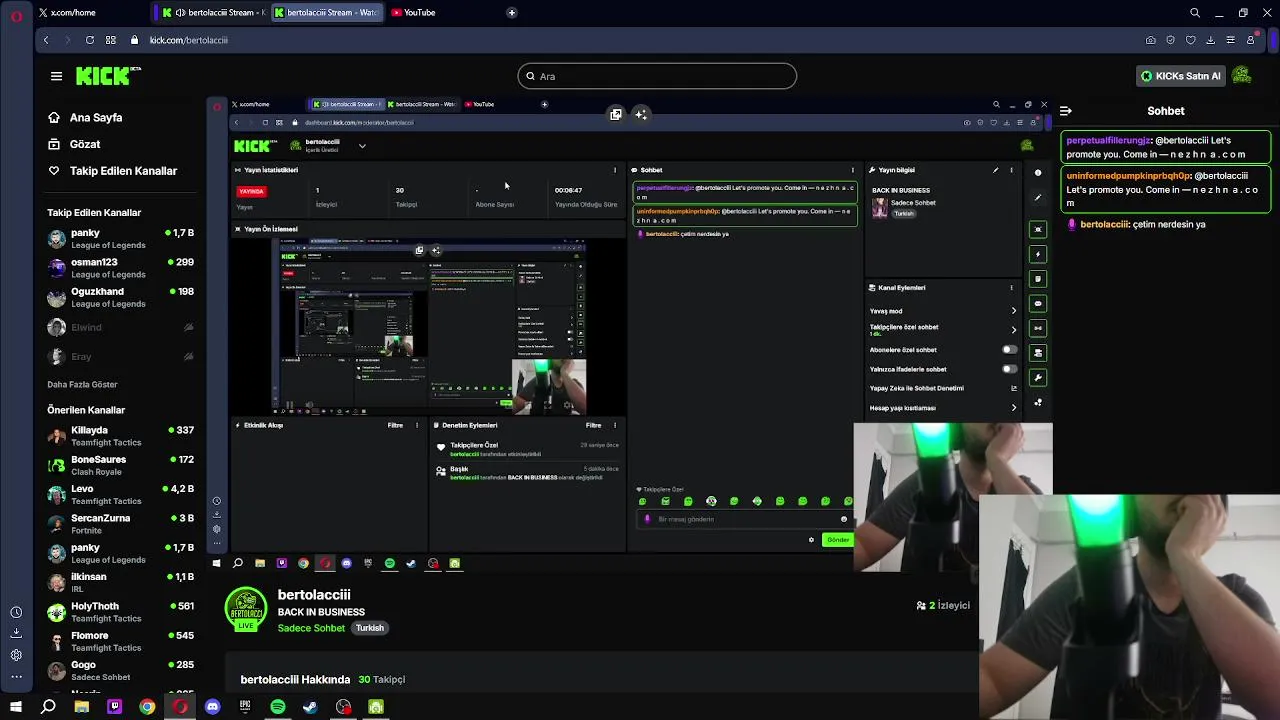Open Twitch from the taskbar

(x=114, y=707)
